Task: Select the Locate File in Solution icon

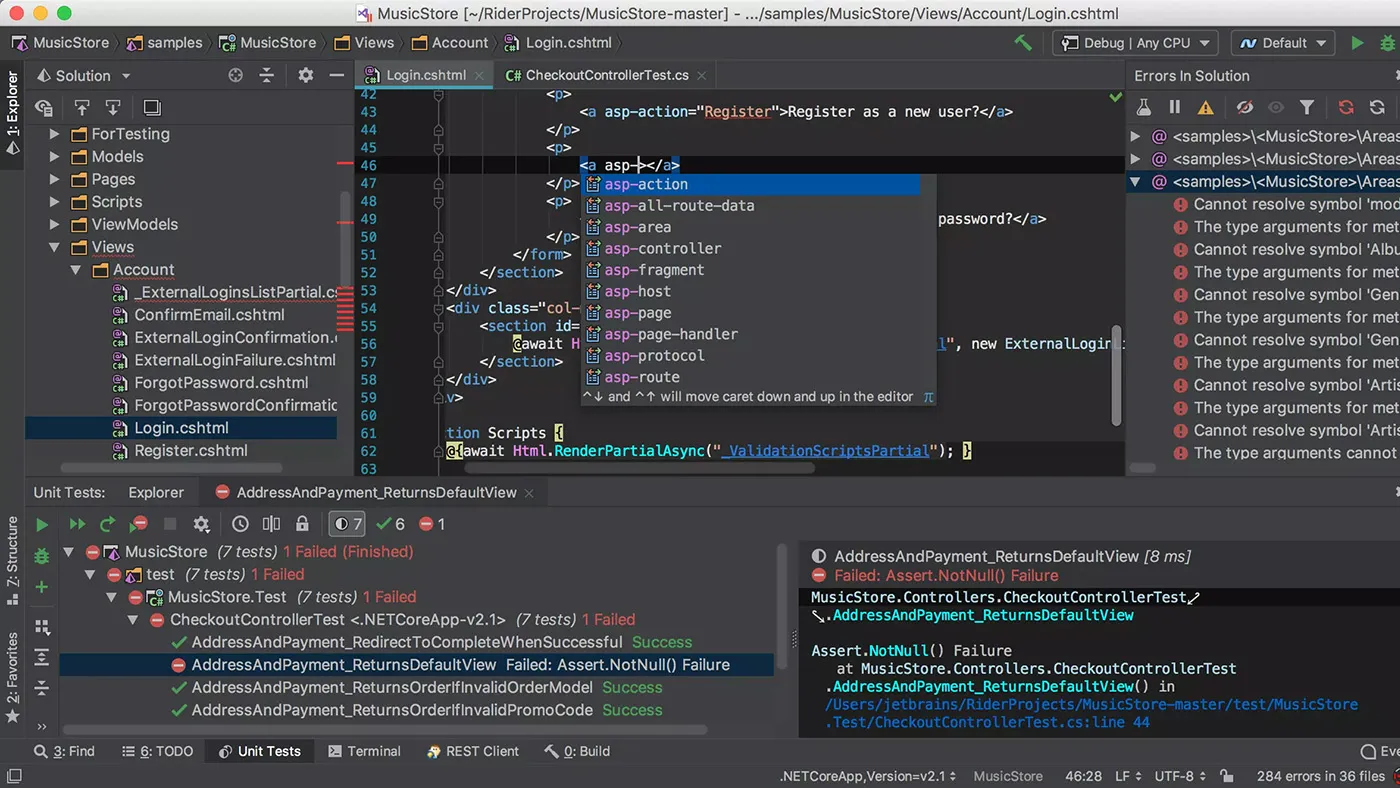Action: (x=235, y=75)
